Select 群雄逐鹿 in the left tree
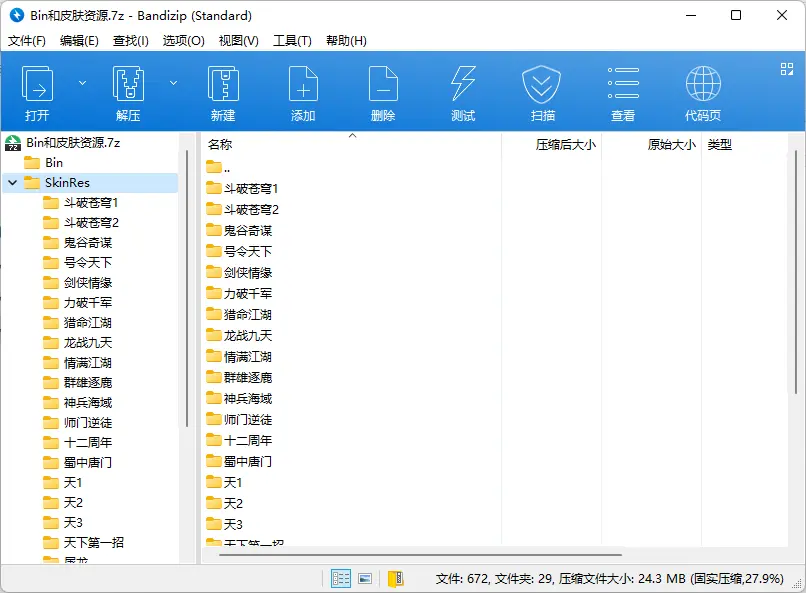 click(88, 382)
